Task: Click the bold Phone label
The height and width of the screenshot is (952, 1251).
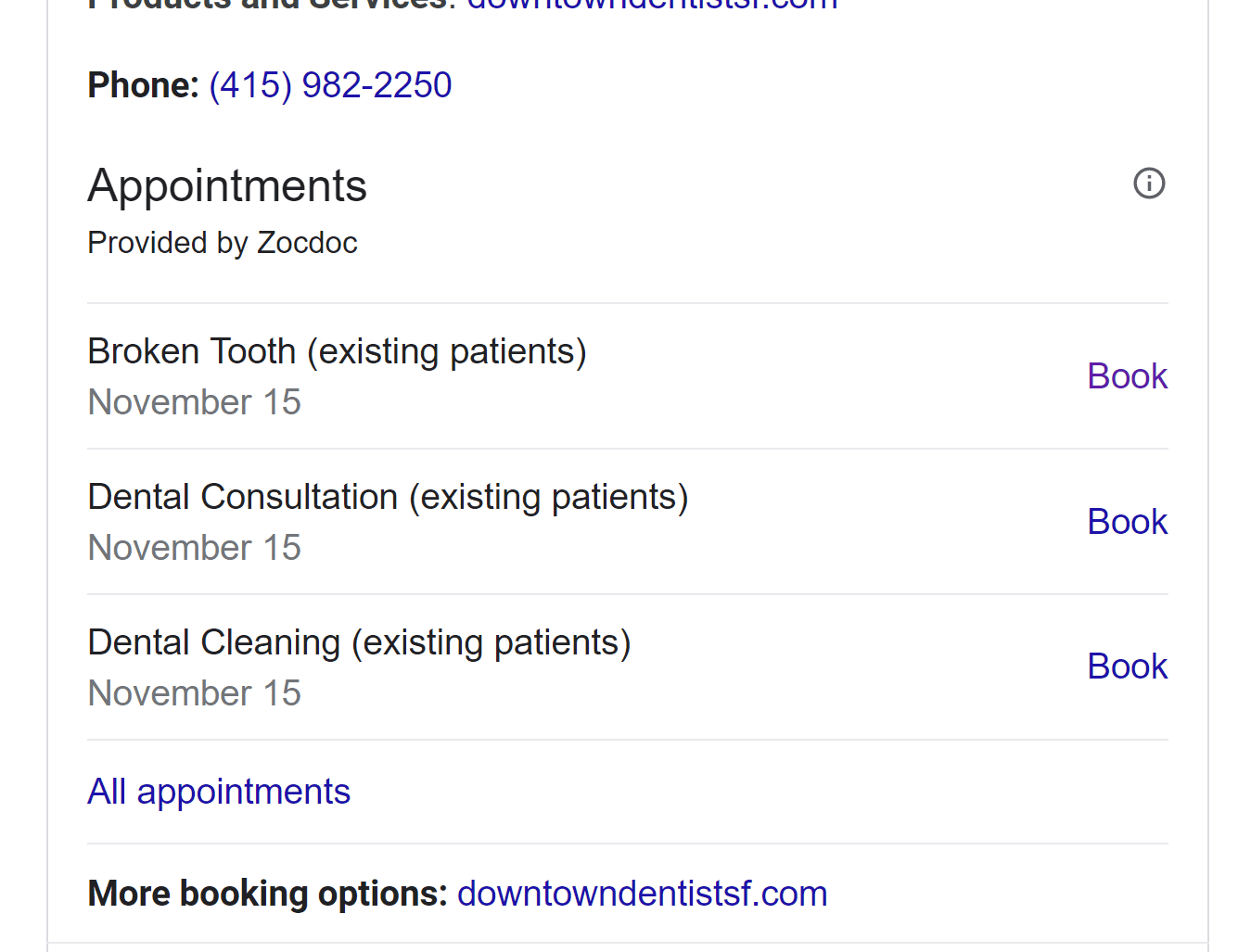Action: pyautogui.click(x=143, y=85)
